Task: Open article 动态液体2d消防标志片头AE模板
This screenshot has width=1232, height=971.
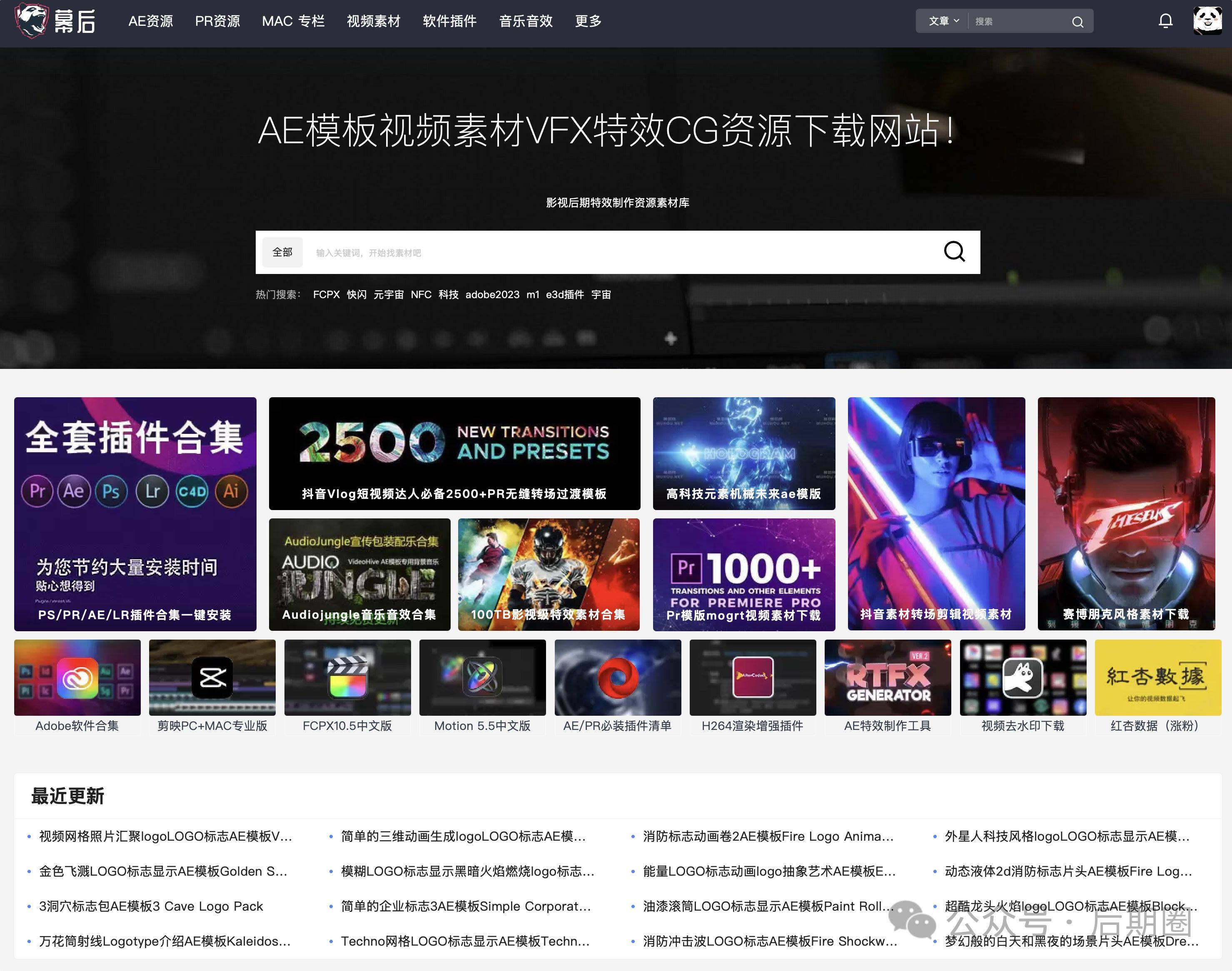Action: pos(1069,871)
